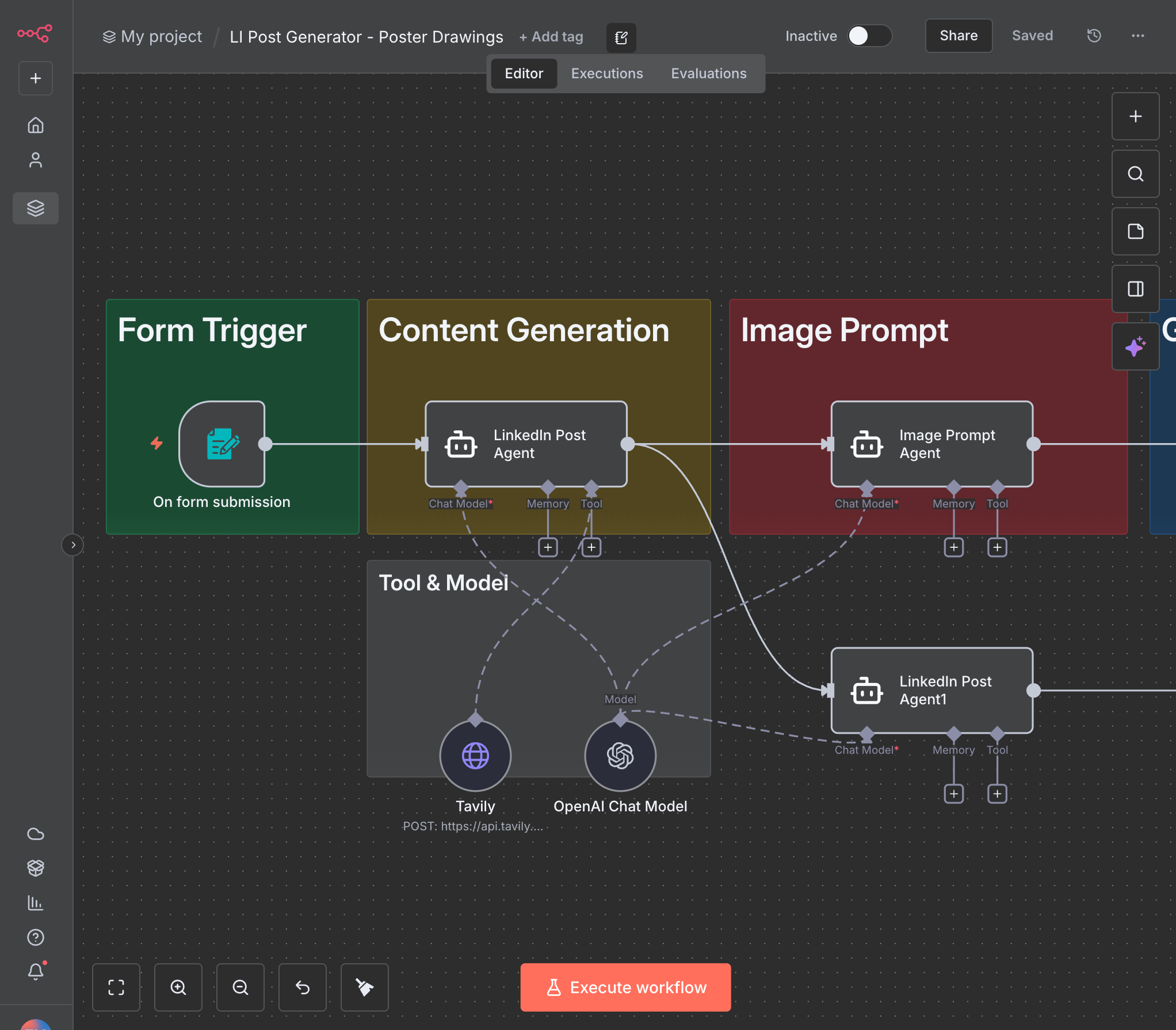Open the On form submission trigger node
This screenshot has height=1030, width=1176.
(x=222, y=444)
